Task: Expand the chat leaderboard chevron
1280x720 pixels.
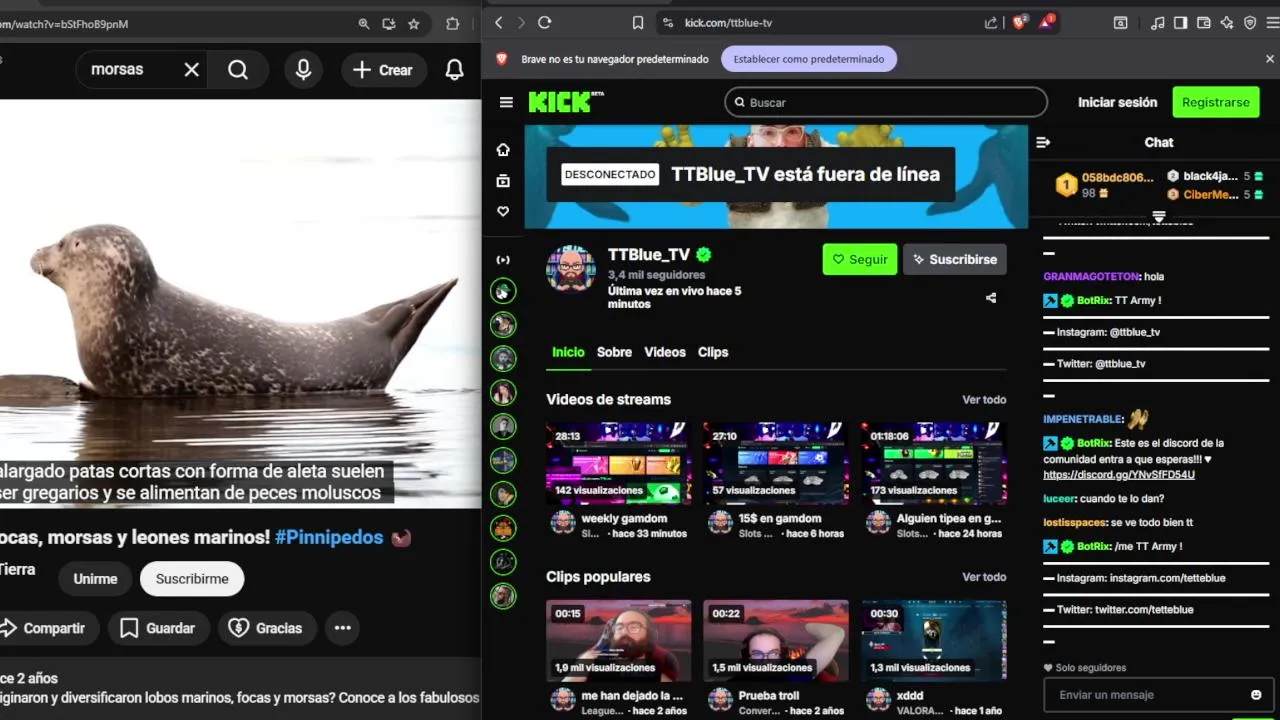Action: [1159, 216]
